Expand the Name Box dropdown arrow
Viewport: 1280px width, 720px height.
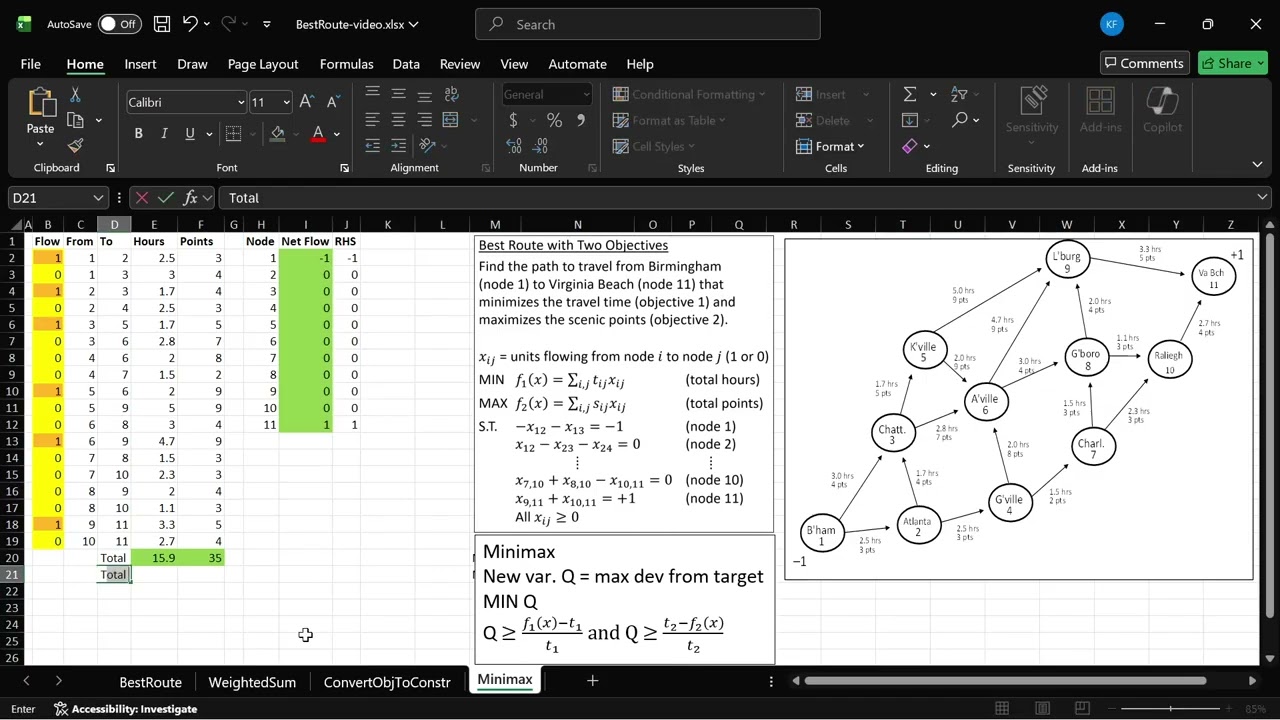(x=97, y=198)
